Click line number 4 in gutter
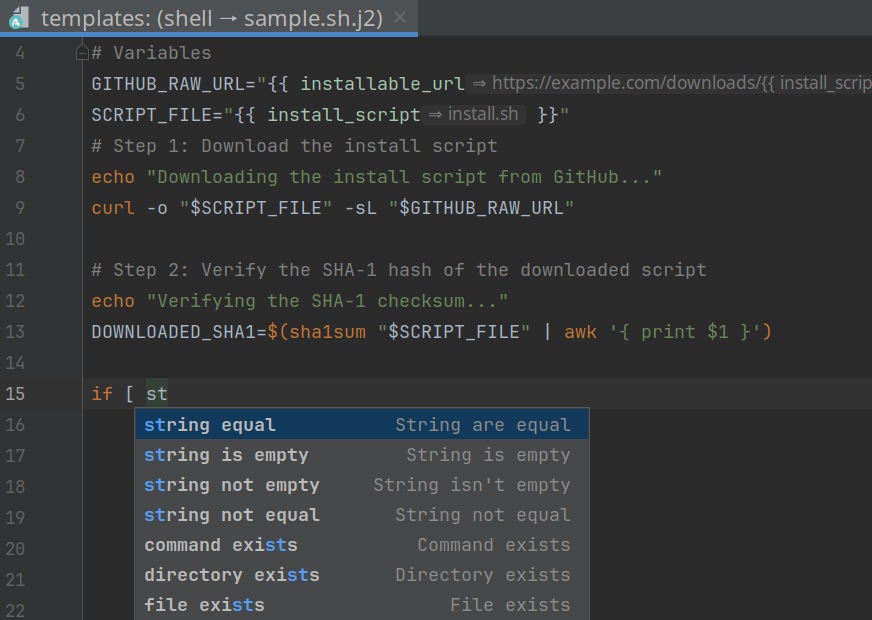Image resolution: width=872 pixels, height=620 pixels. [20, 53]
